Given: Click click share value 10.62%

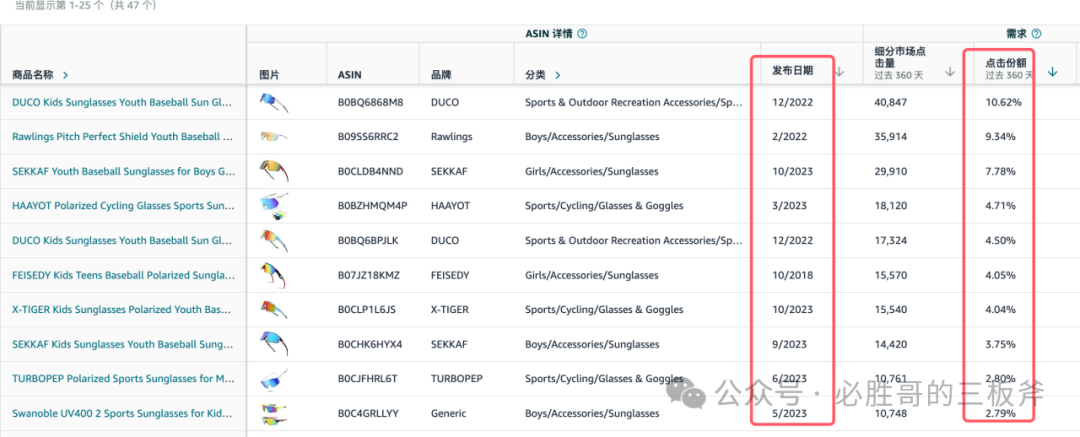Looking at the screenshot, I should coord(1004,102).
